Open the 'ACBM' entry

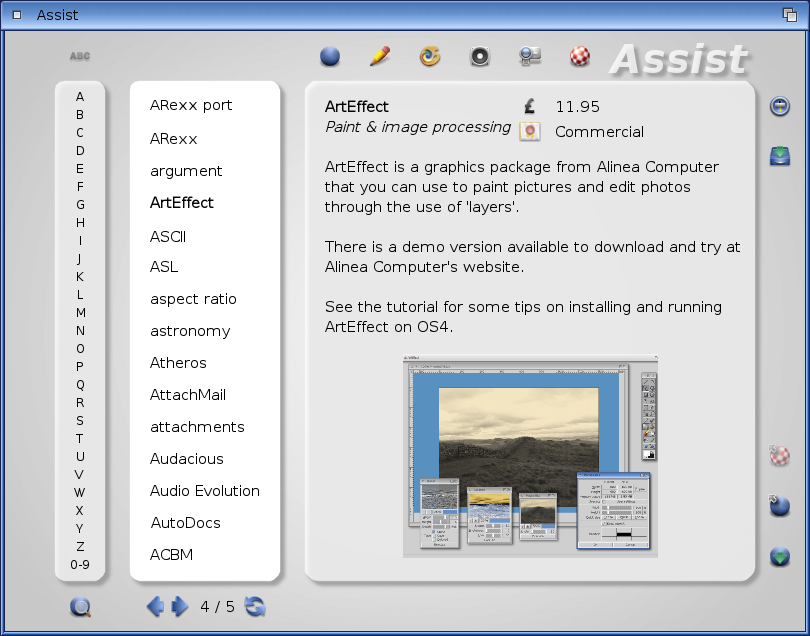click(x=172, y=555)
